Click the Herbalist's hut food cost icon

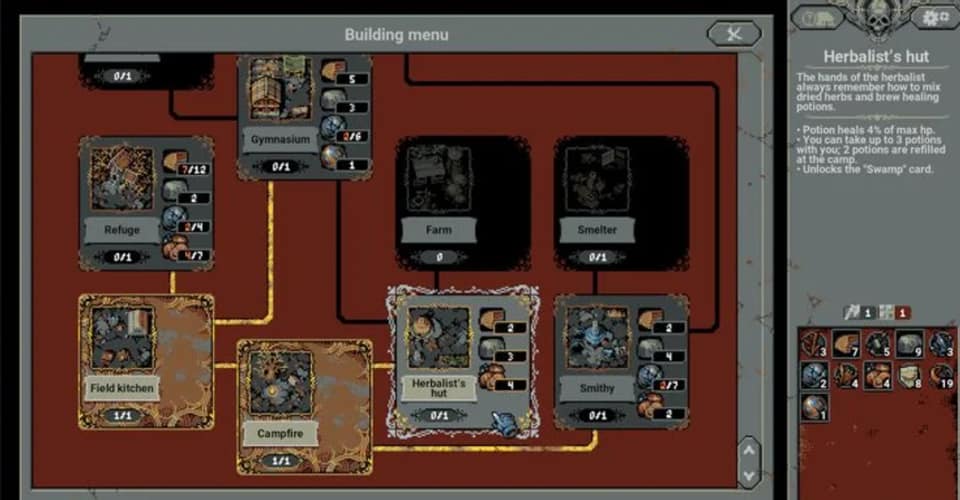pyautogui.click(x=492, y=377)
